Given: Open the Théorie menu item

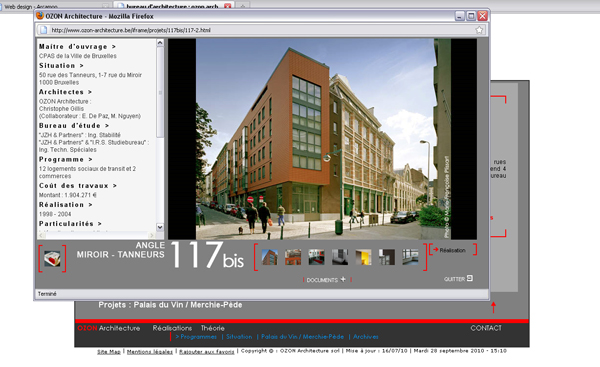Looking at the screenshot, I should tap(213, 328).
